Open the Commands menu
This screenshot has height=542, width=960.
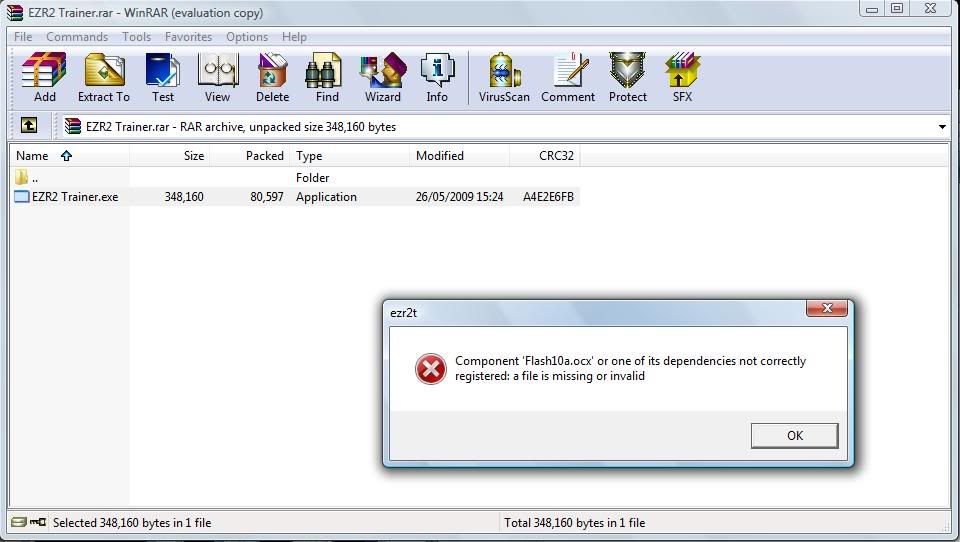tap(77, 37)
